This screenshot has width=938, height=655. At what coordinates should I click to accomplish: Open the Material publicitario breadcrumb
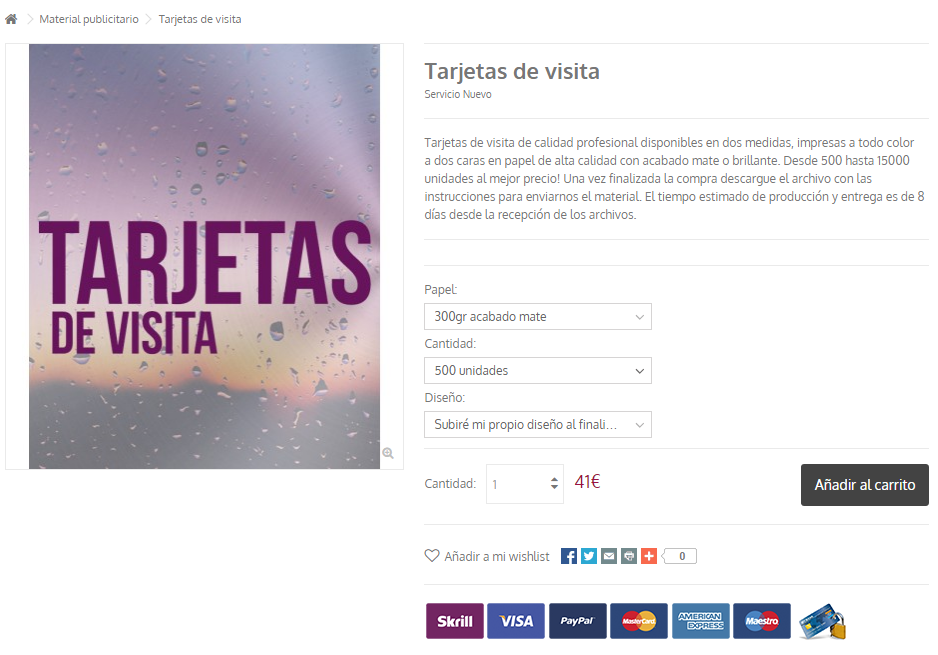point(89,19)
